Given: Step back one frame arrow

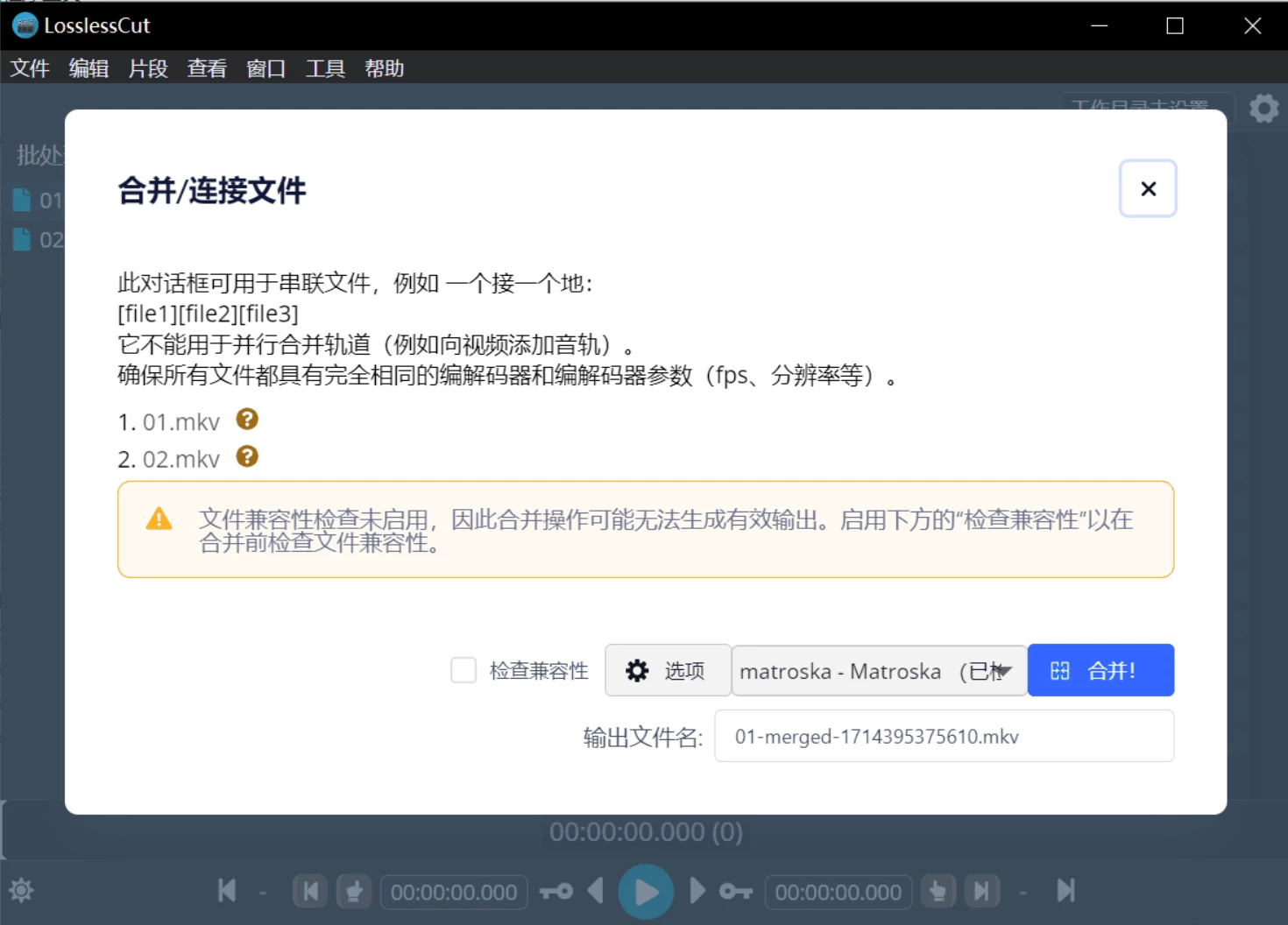Looking at the screenshot, I should (x=596, y=891).
